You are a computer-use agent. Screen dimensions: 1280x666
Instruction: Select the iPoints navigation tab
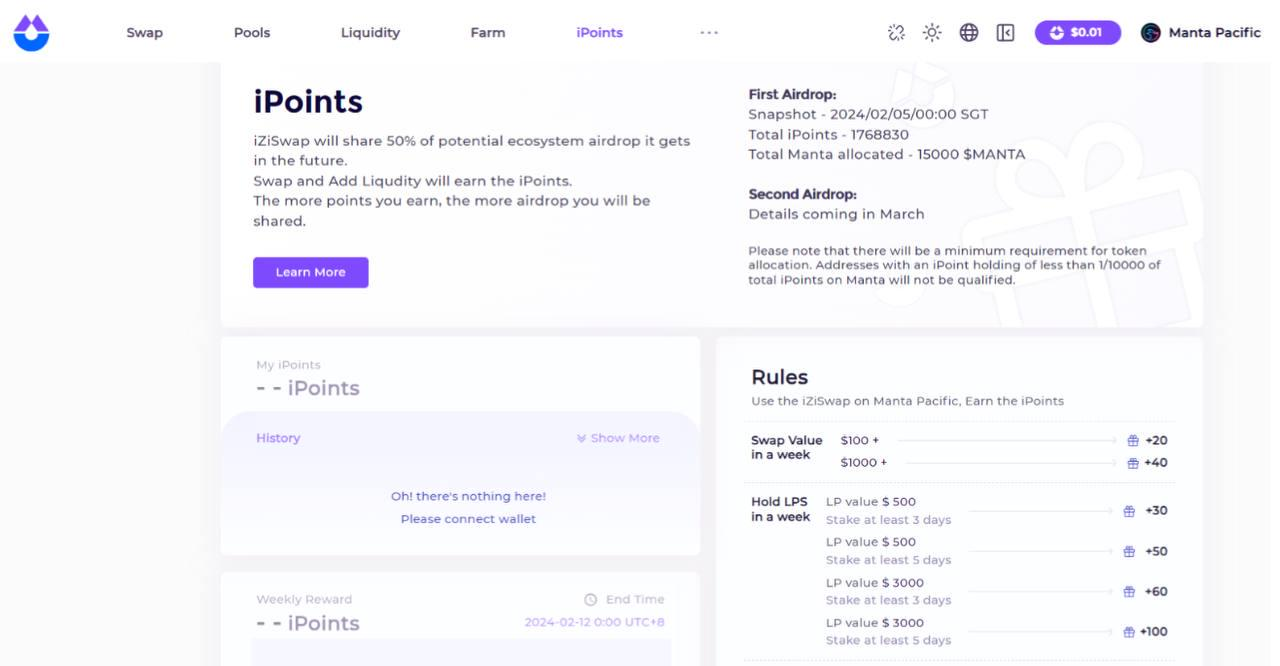tap(599, 33)
